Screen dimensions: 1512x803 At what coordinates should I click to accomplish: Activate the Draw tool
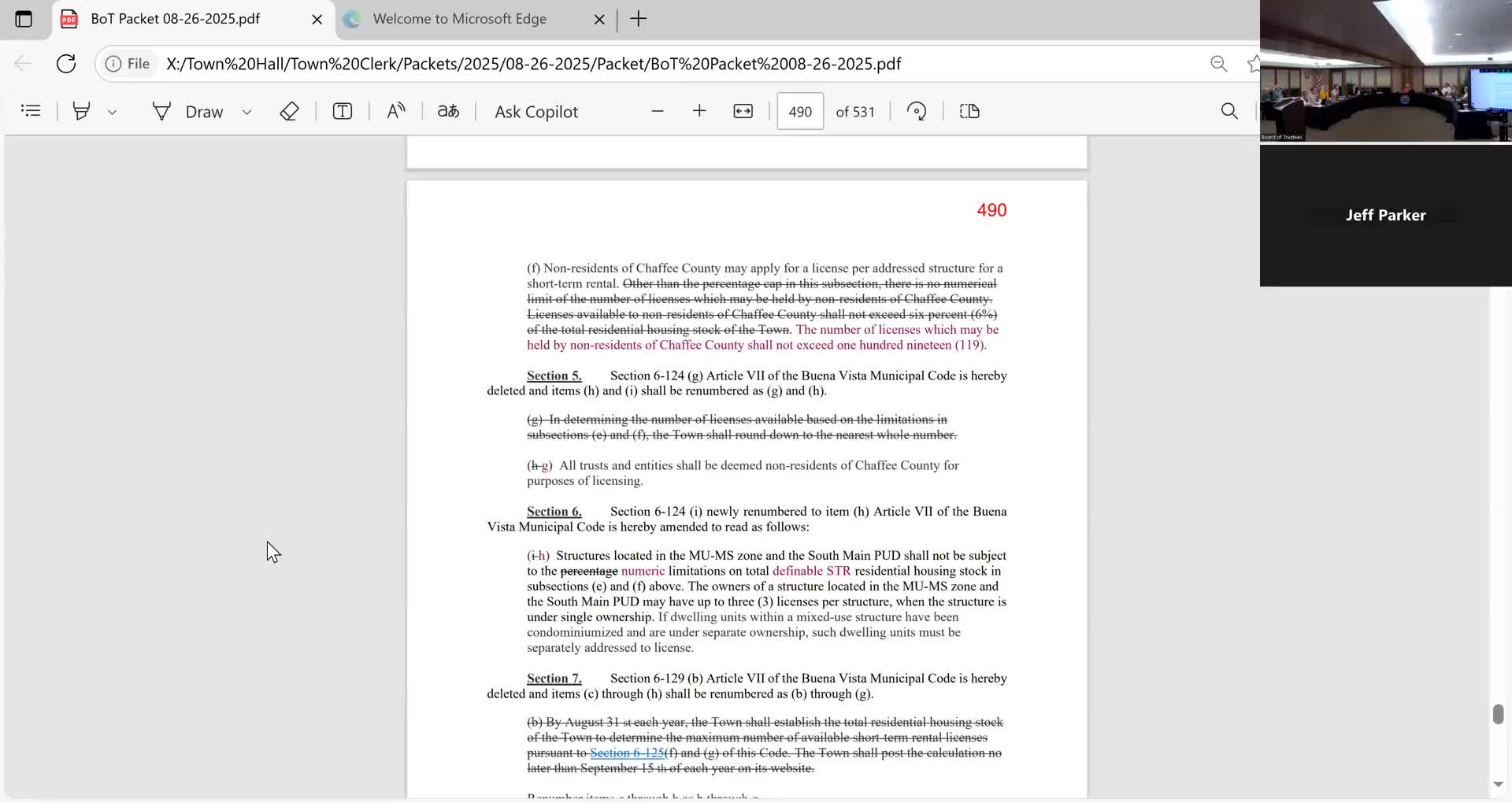tap(188, 112)
